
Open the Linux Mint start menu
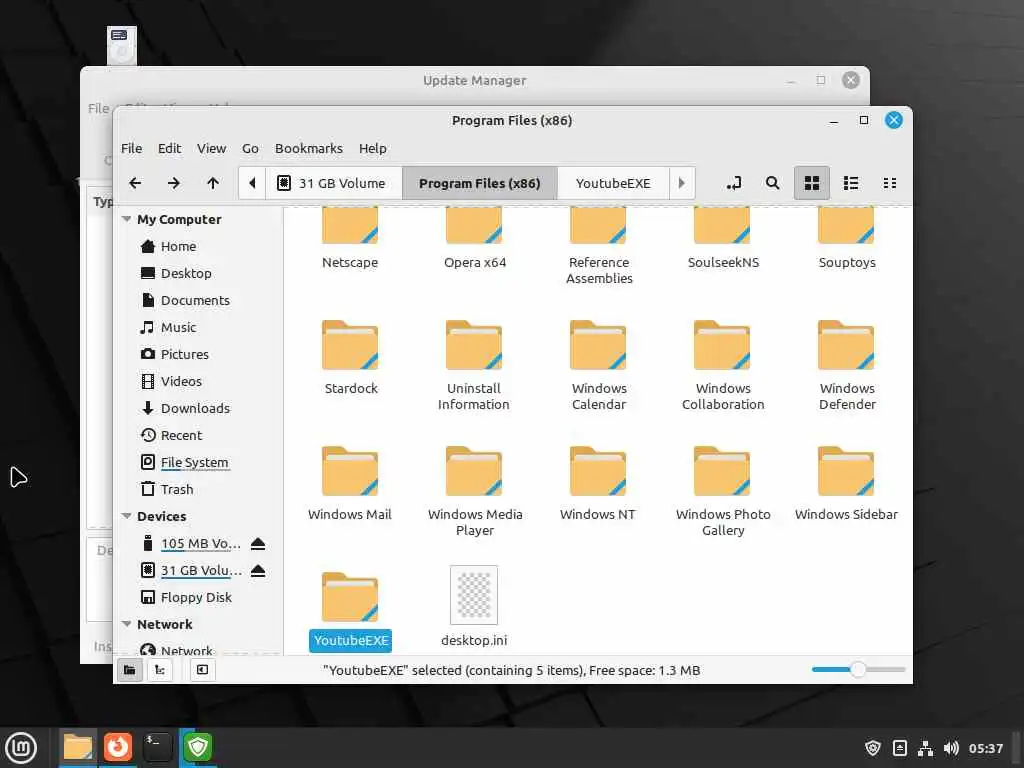tap(22, 748)
